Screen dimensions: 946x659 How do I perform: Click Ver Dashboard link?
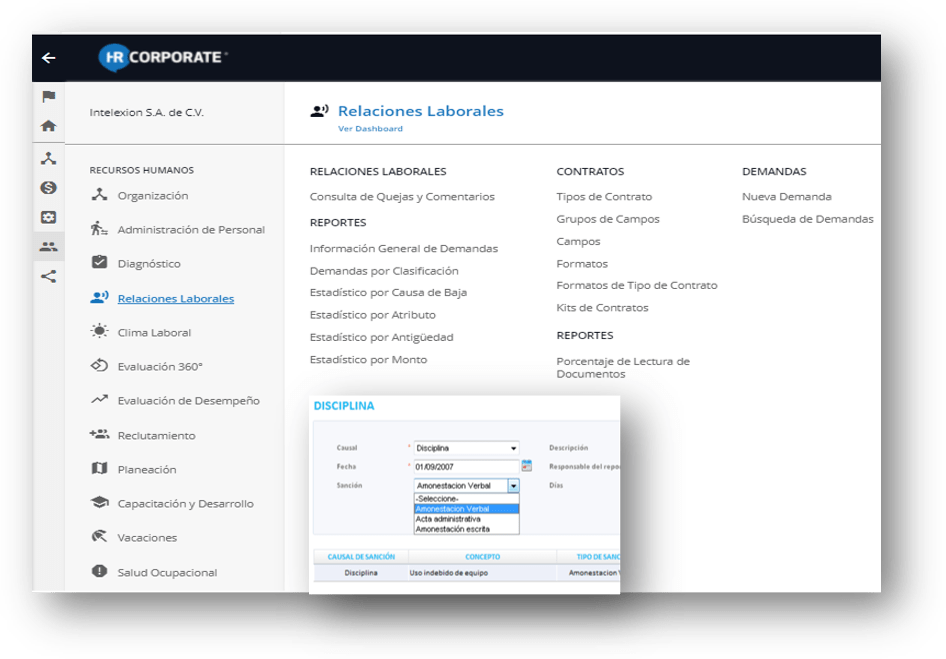point(370,129)
